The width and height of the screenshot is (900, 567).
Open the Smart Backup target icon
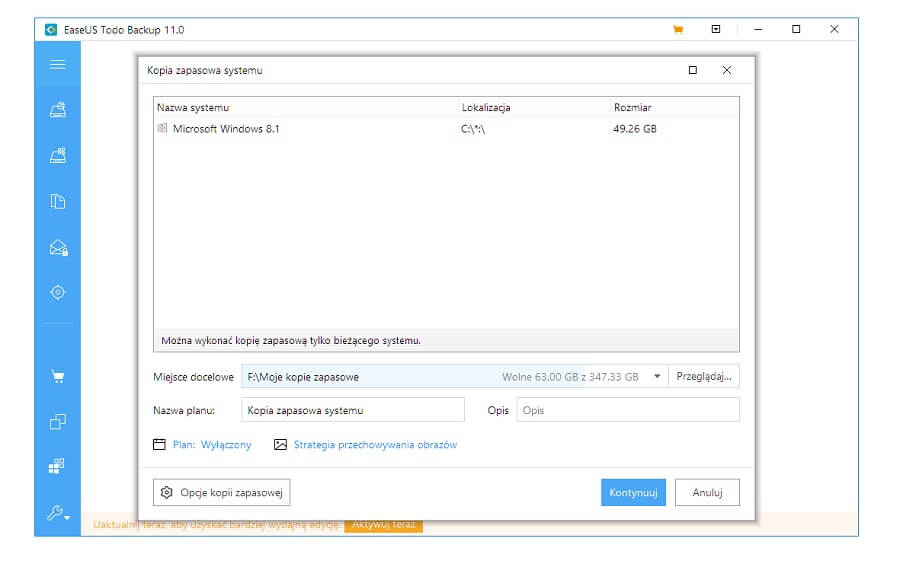tap(57, 292)
